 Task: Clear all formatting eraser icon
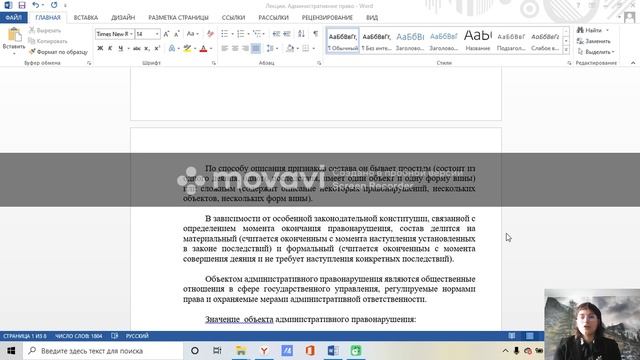(210, 34)
